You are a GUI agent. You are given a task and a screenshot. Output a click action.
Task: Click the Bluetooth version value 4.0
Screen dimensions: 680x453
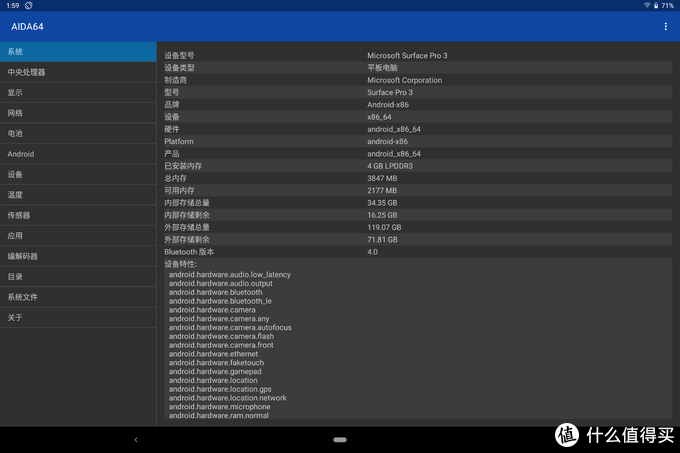[372, 252]
